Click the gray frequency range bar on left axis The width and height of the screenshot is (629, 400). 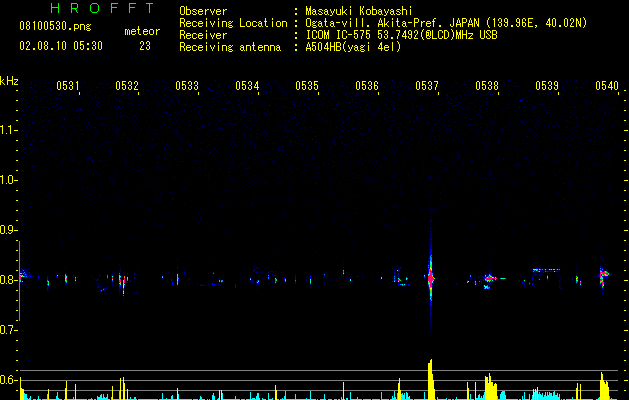[19, 280]
